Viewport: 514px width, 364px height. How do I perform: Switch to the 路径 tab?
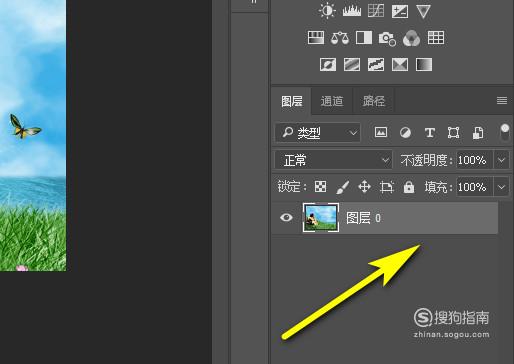click(x=374, y=101)
